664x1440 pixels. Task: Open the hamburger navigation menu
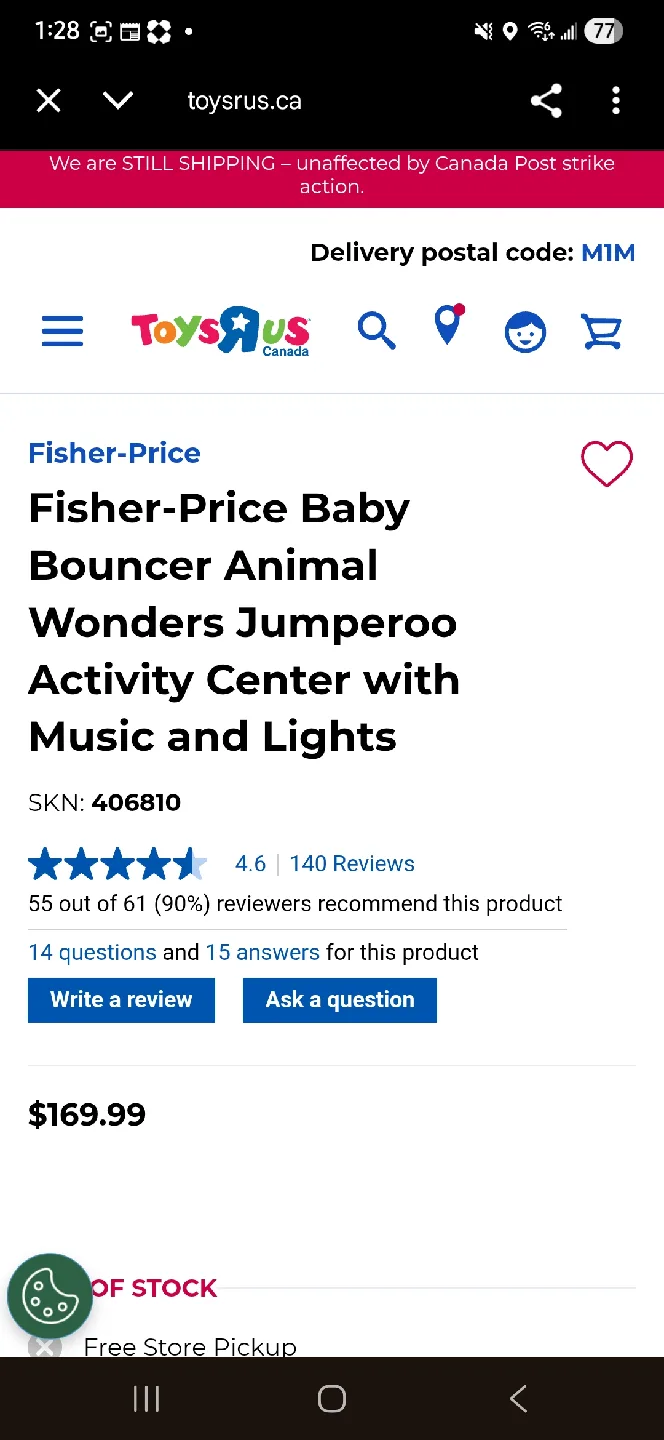click(x=62, y=331)
